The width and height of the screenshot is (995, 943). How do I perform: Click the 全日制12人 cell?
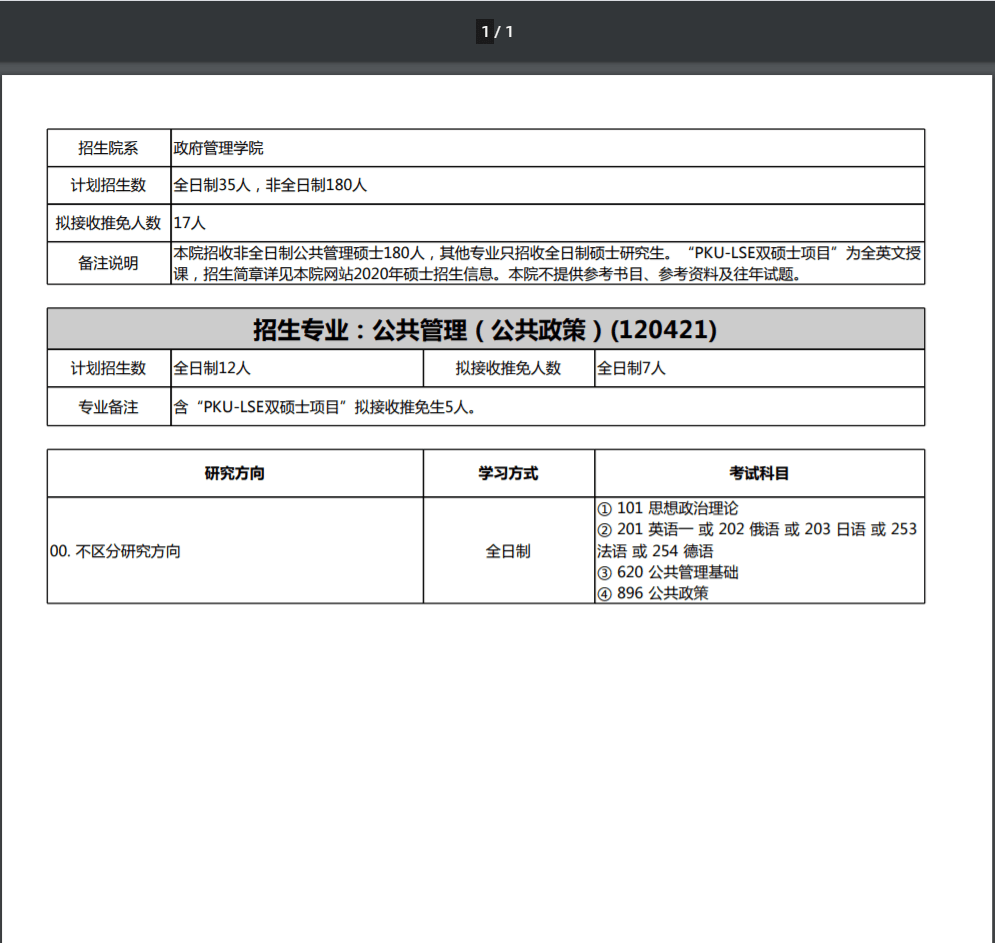212,368
